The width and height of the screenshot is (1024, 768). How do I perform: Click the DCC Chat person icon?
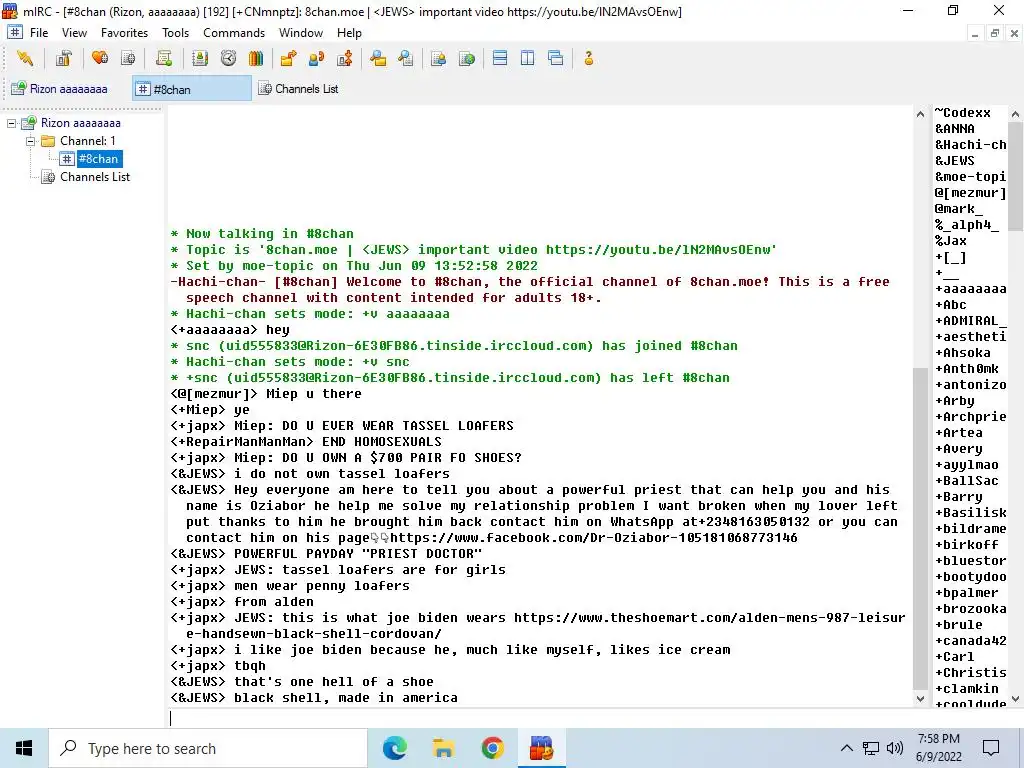tap(316, 59)
